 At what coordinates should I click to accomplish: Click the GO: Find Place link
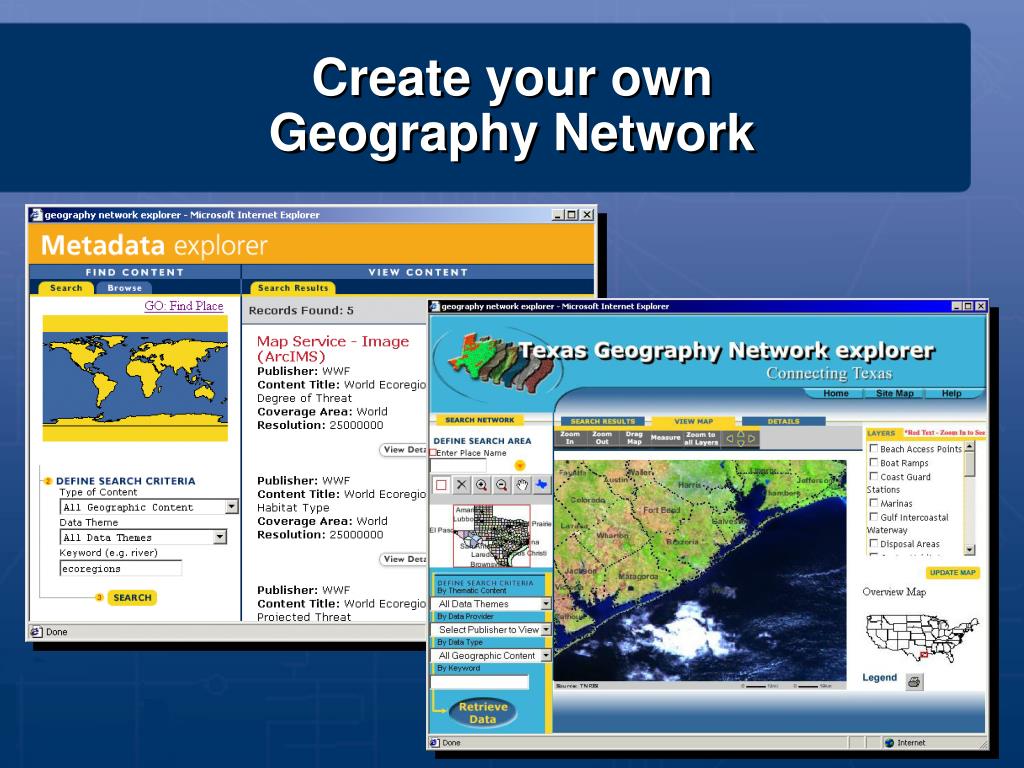(x=184, y=306)
